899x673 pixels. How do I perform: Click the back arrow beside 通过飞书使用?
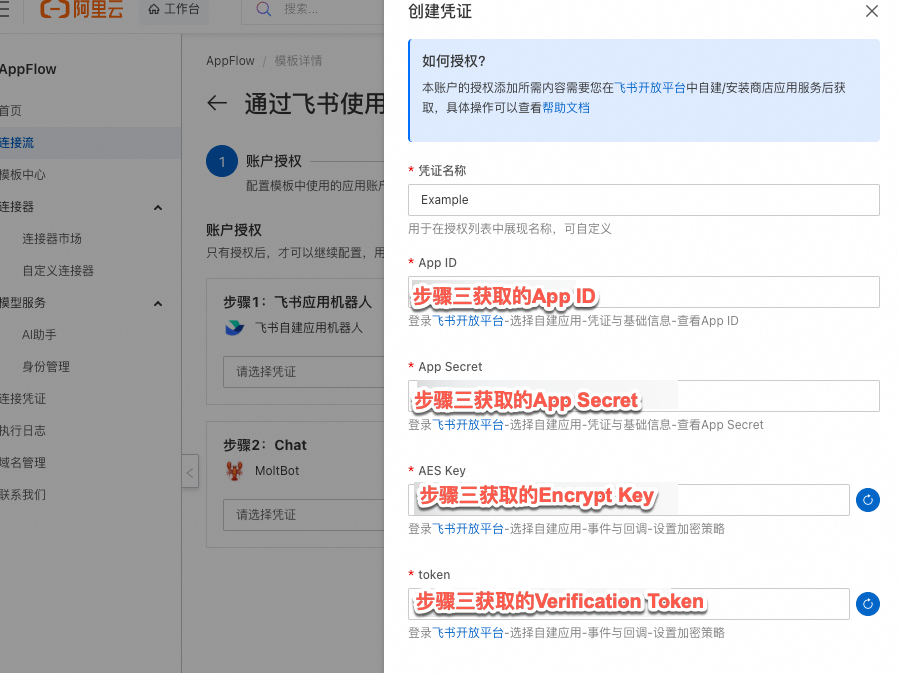click(x=217, y=103)
